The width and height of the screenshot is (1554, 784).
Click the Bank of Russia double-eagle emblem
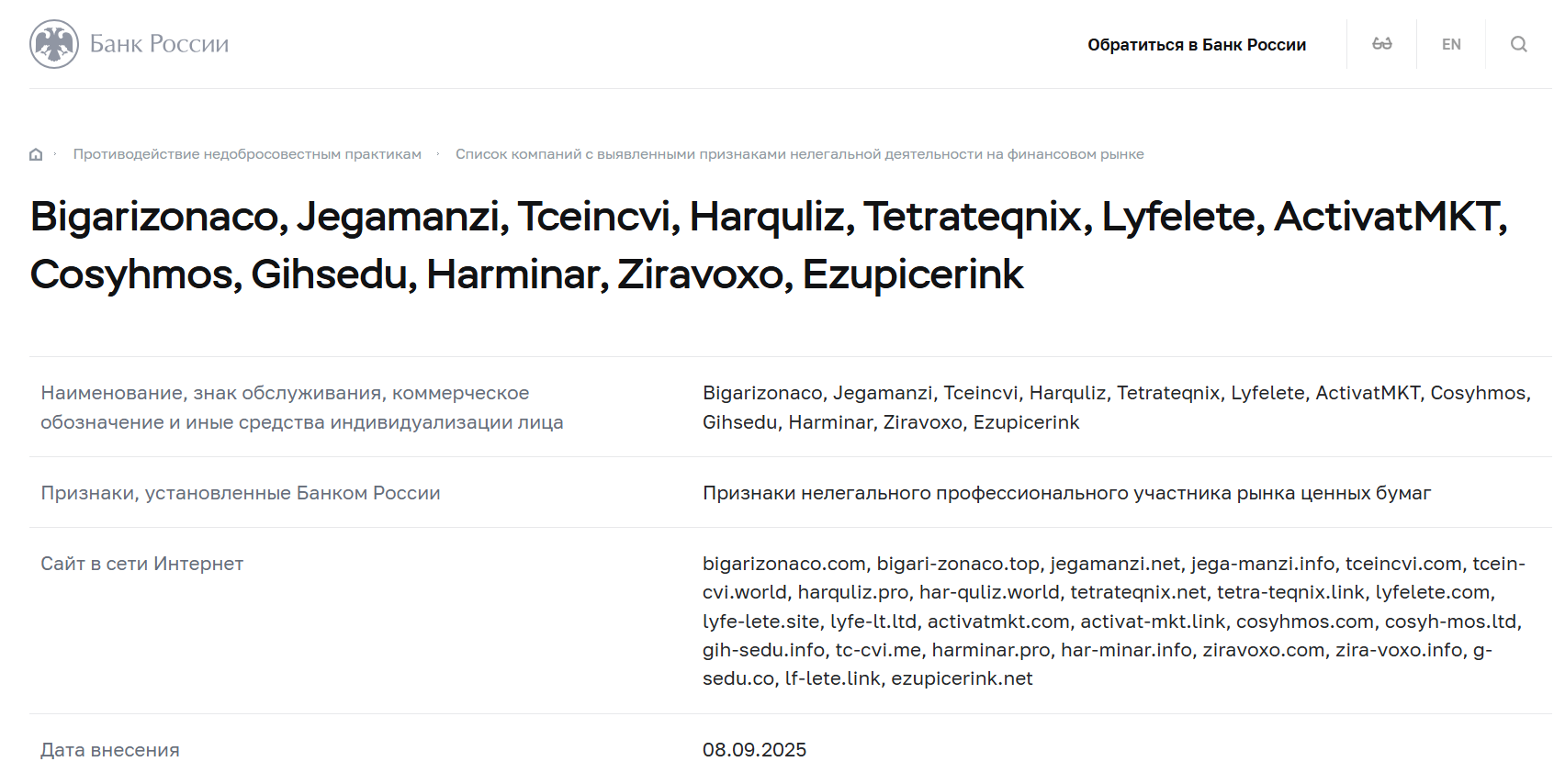(55, 43)
